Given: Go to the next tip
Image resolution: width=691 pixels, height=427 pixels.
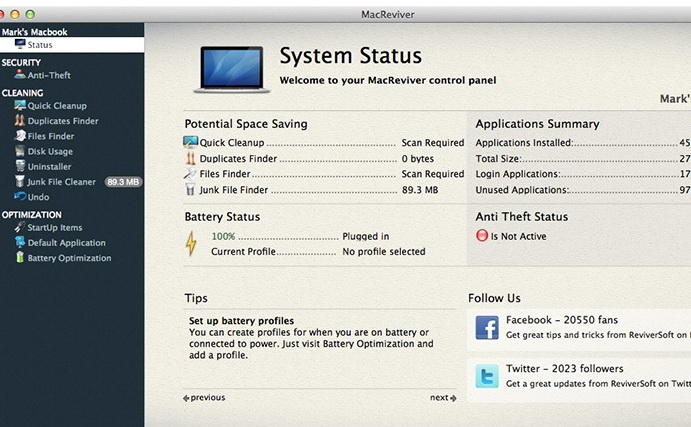Looking at the screenshot, I should tap(443, 397).
